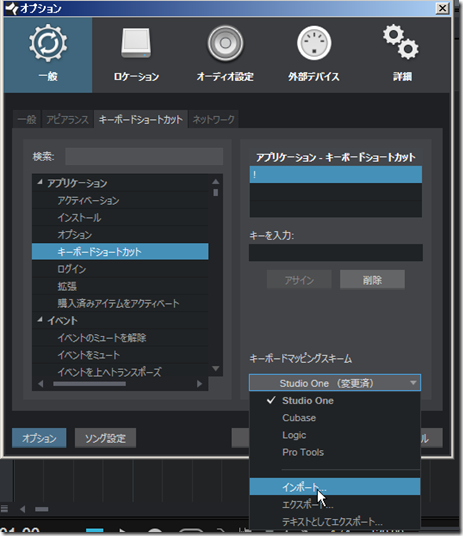Select the 拡張 command
This screenshot has height=536, width=463.
pos(120,286)
